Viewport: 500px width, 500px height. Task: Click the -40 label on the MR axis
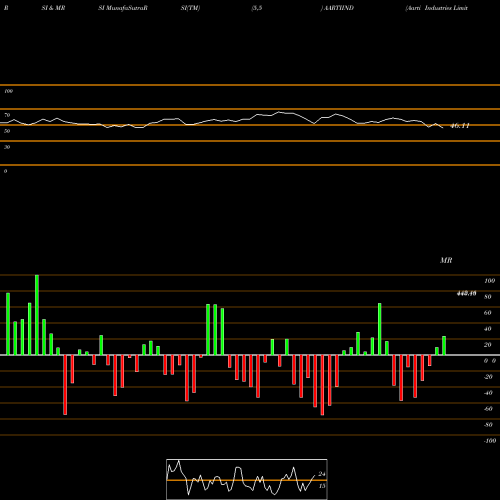click(488, 393)
